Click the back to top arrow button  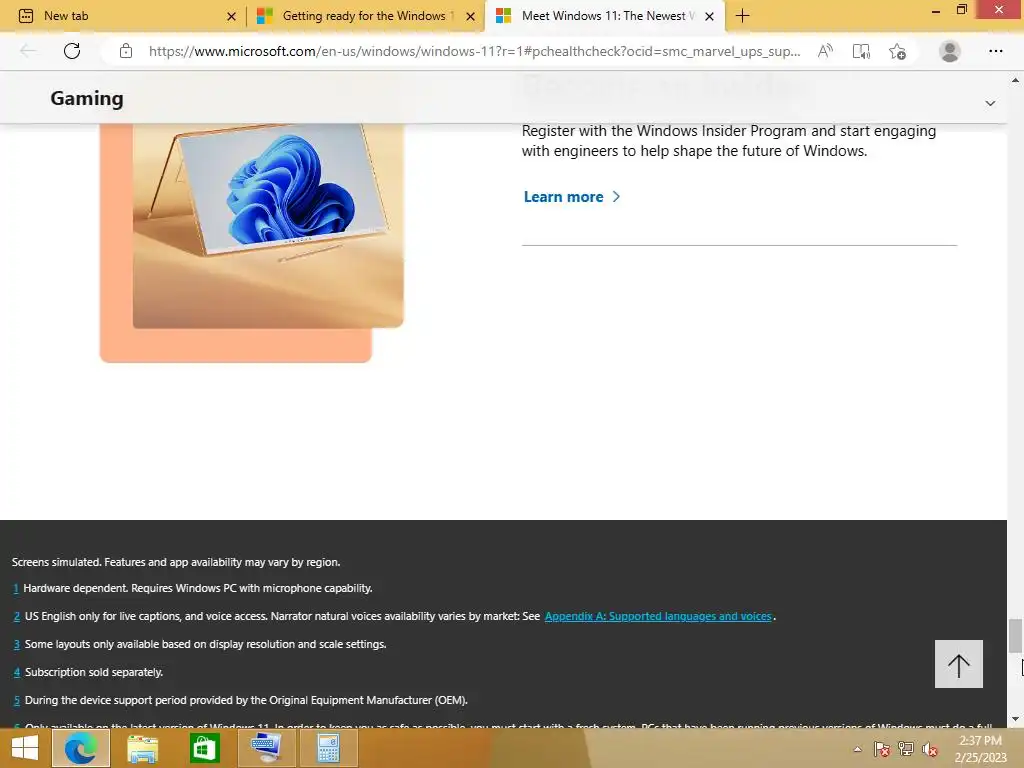click(x=959, y=664)
